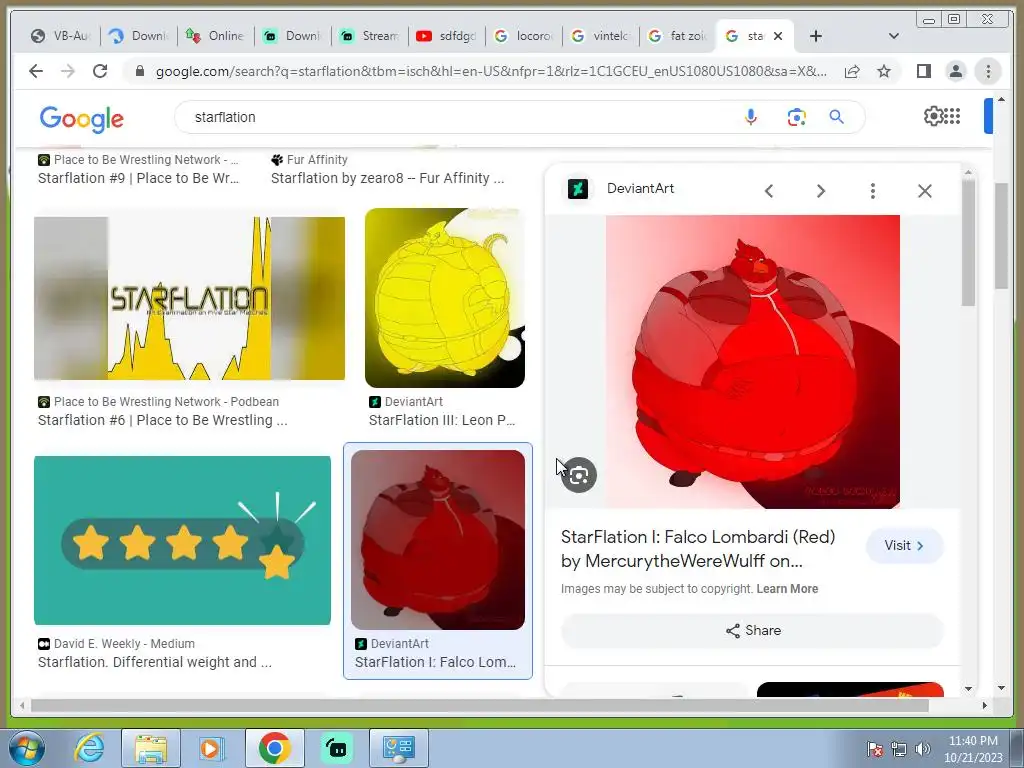Image resolution: width=1024 pixels, height=768 pixels.
Task: Open Windows Explorer from the taskbar
Action: click(151, 748)
